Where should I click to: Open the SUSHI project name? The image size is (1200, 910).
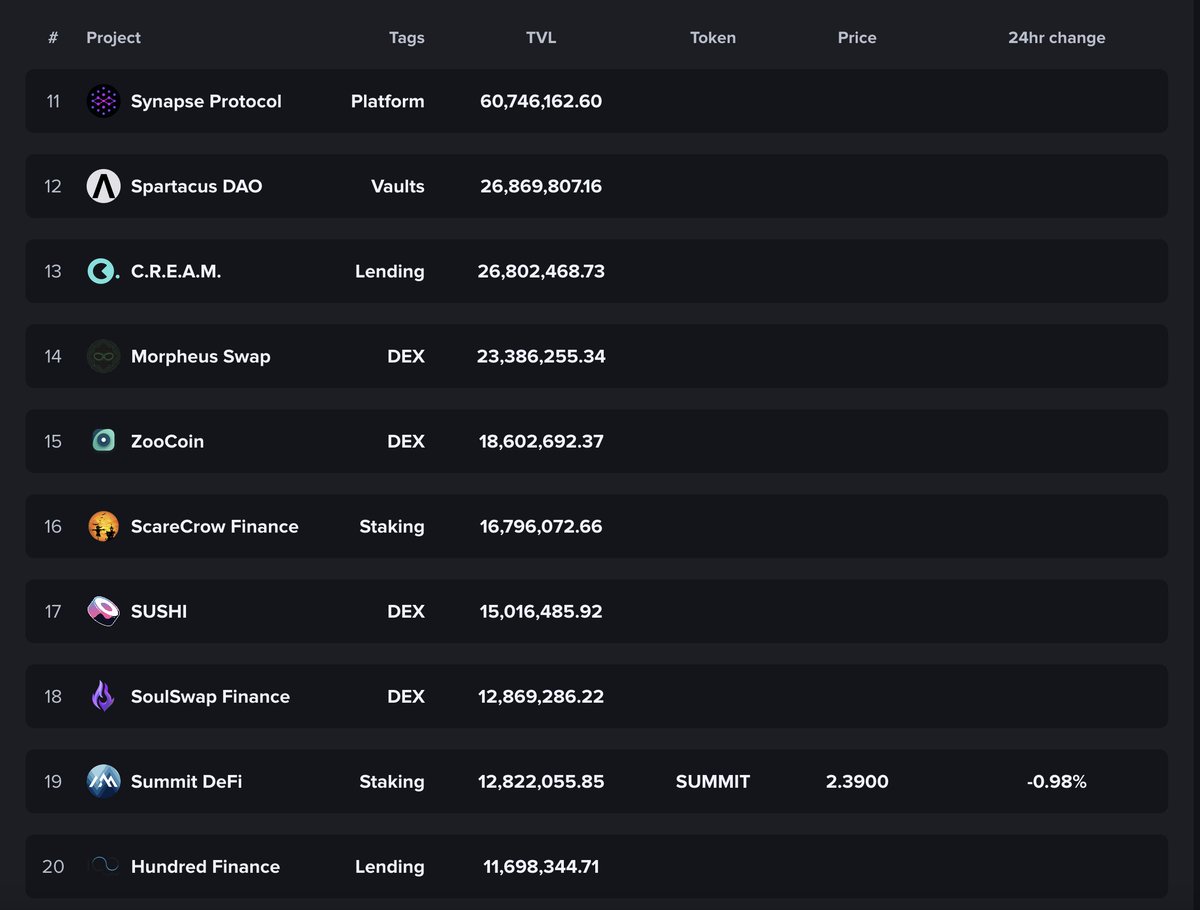(x=159, y=611)
